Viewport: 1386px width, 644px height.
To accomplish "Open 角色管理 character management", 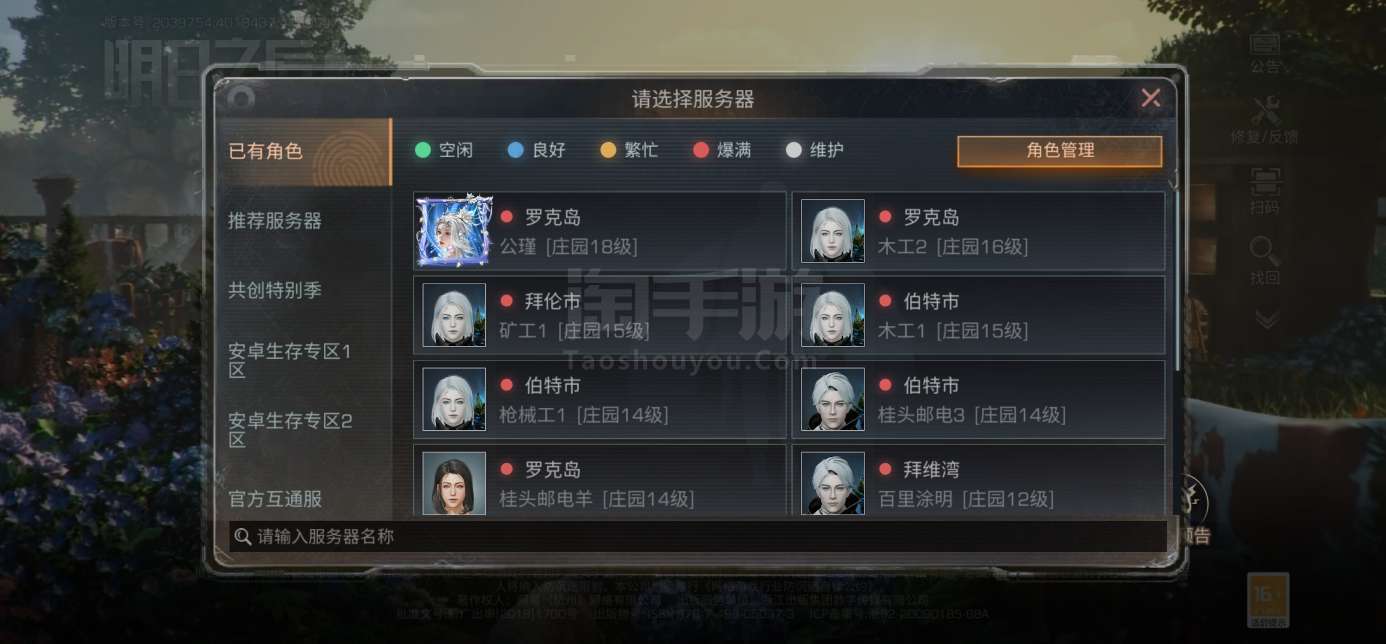I will (1060, 151).
